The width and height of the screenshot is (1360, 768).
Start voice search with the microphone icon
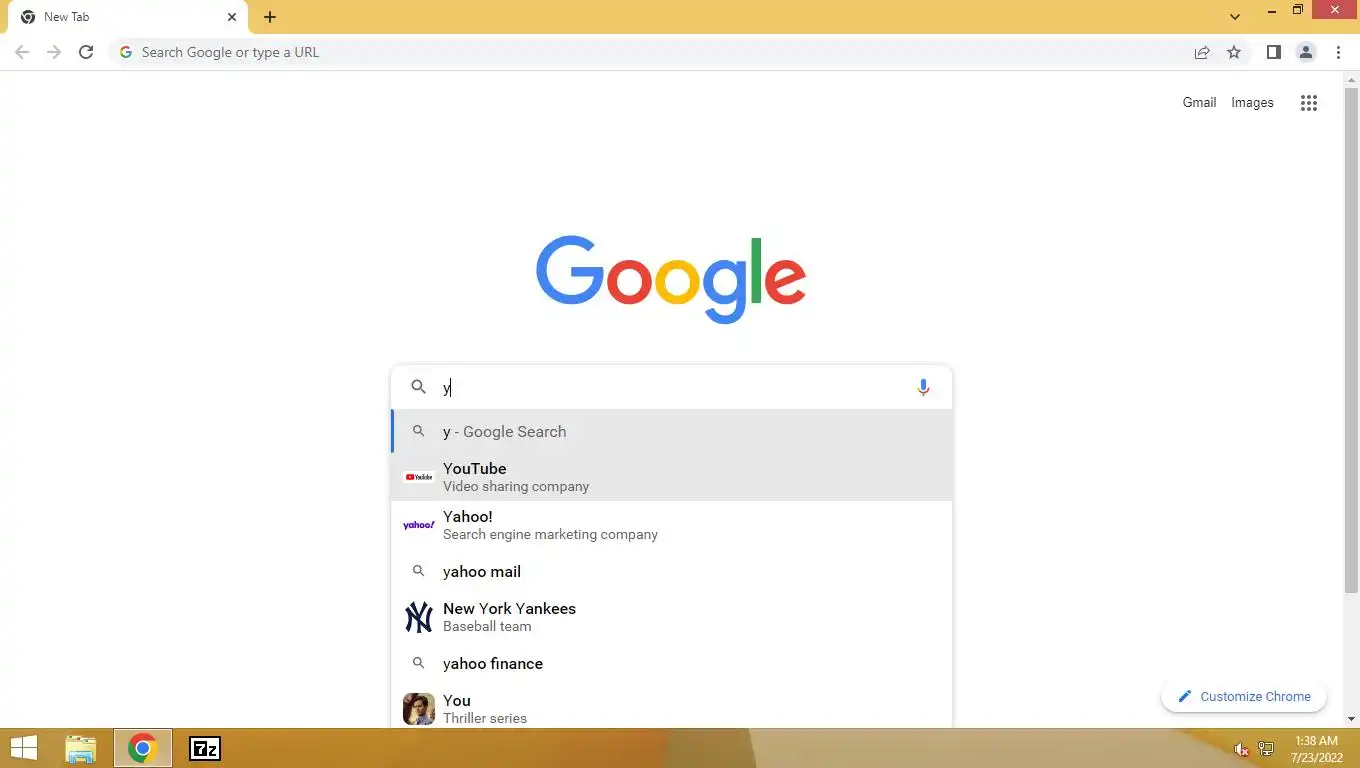click(x=923, y=387)
